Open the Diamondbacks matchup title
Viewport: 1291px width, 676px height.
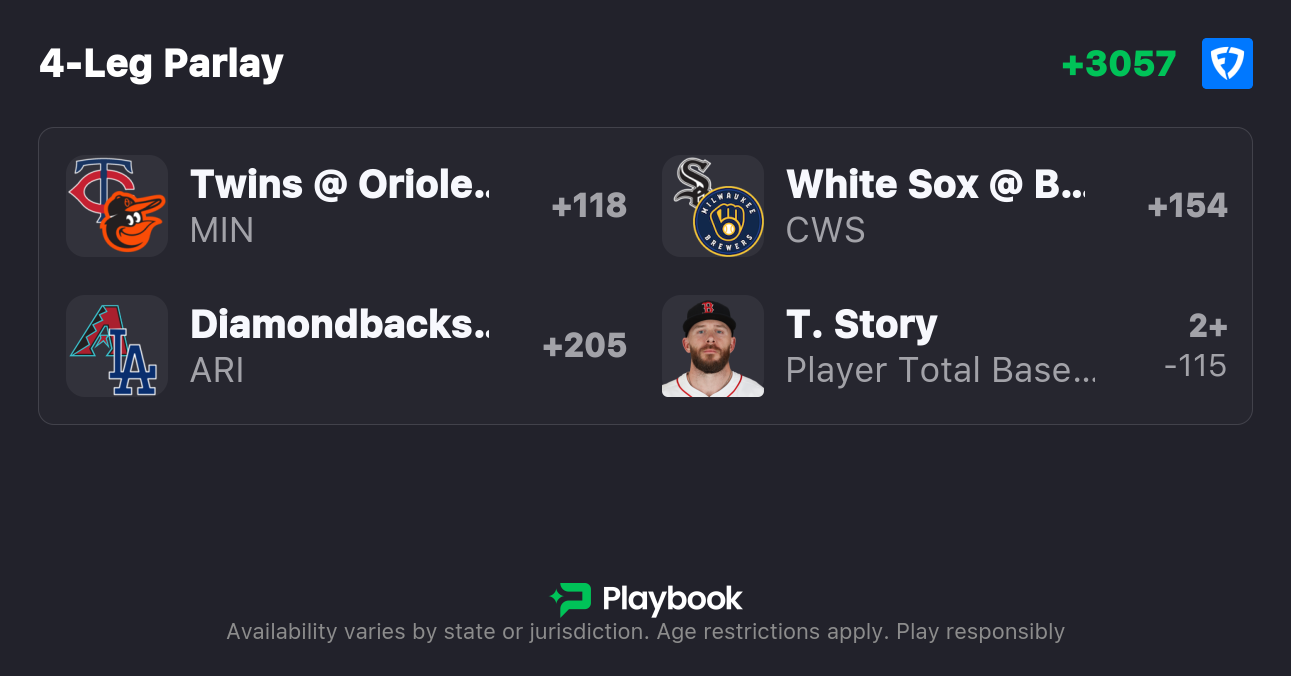tap(340, 324)
